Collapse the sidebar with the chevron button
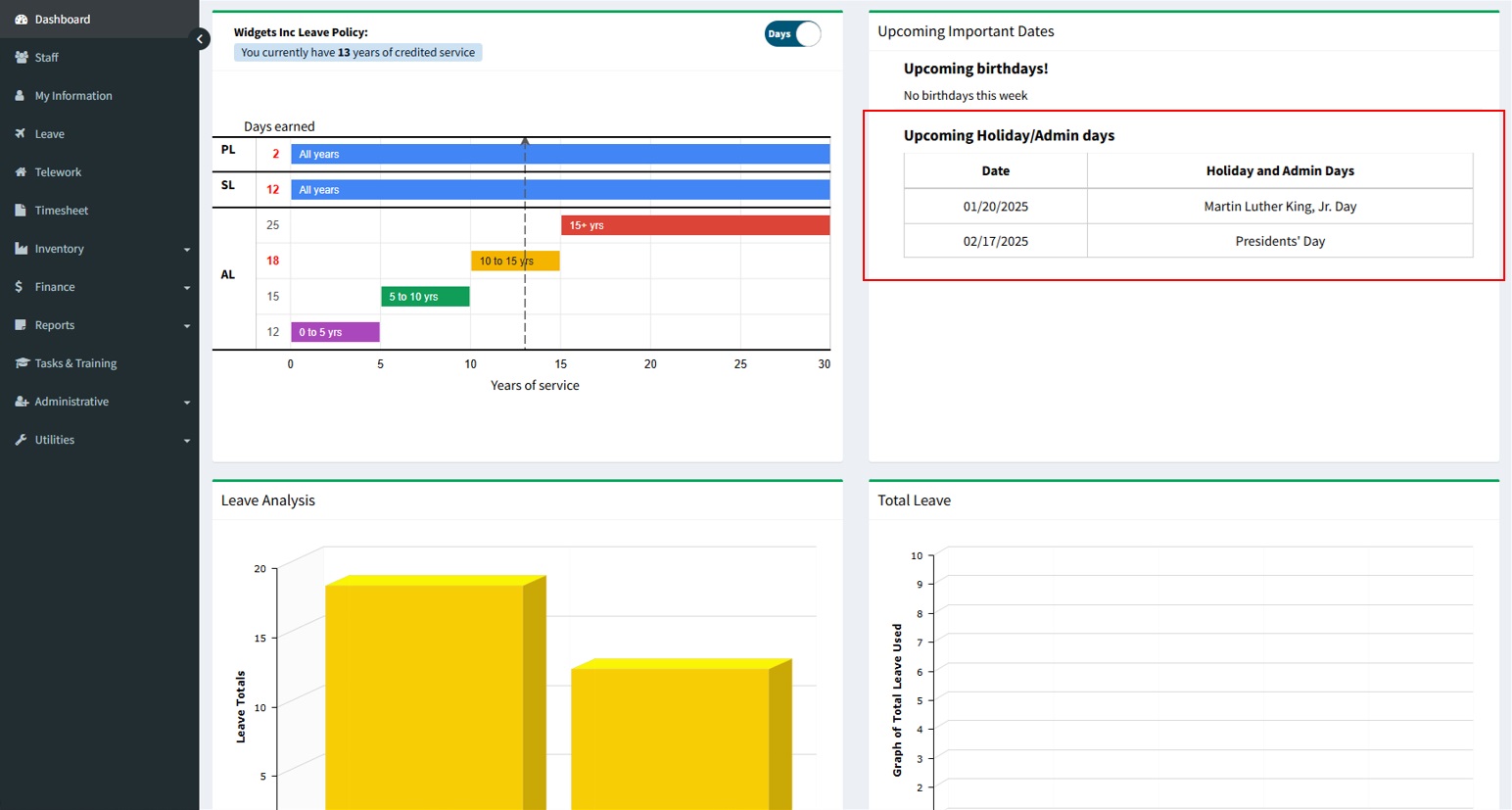1512x810 pixels. [200, 39]
